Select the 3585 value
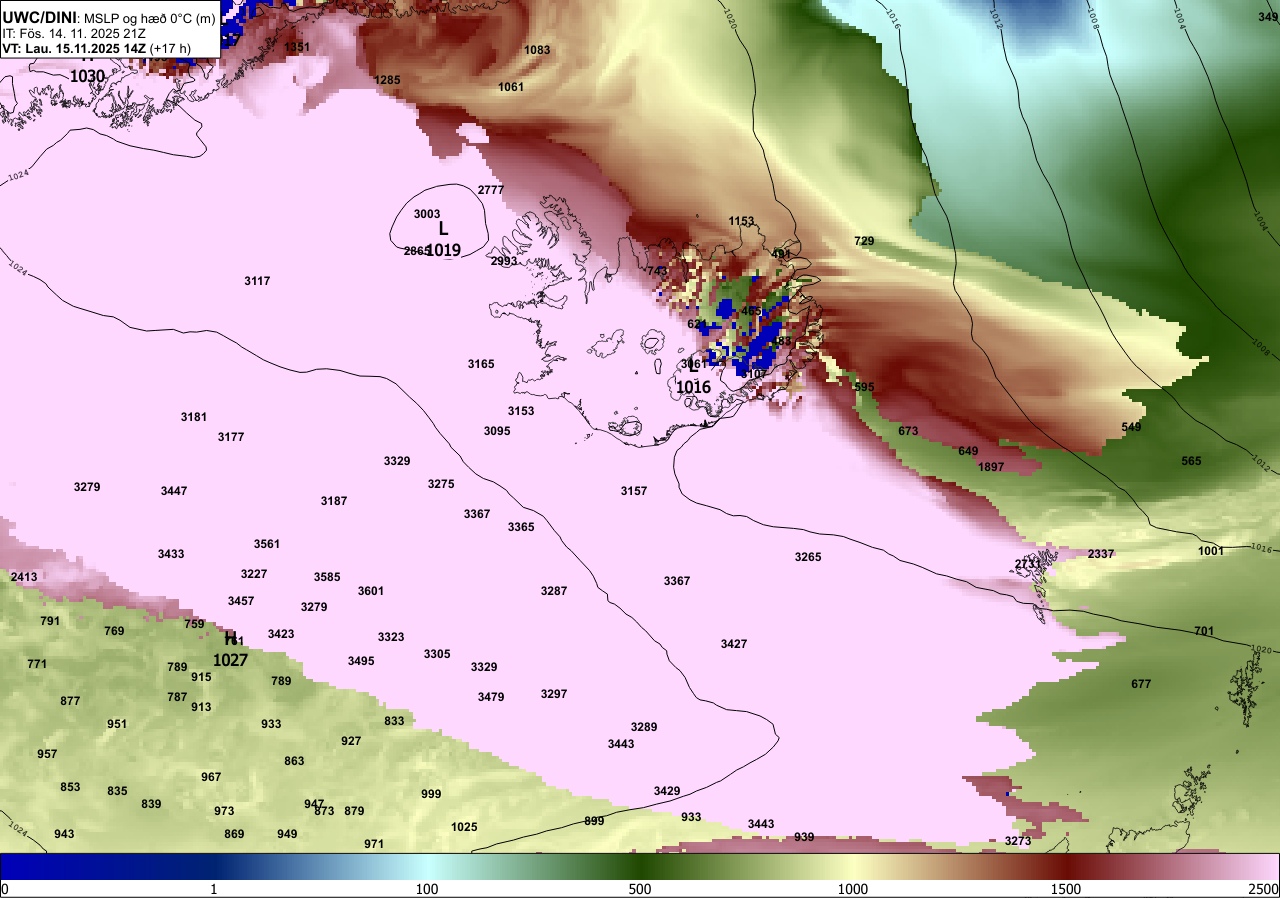1280x898 pixels. [x=327, y=577]
